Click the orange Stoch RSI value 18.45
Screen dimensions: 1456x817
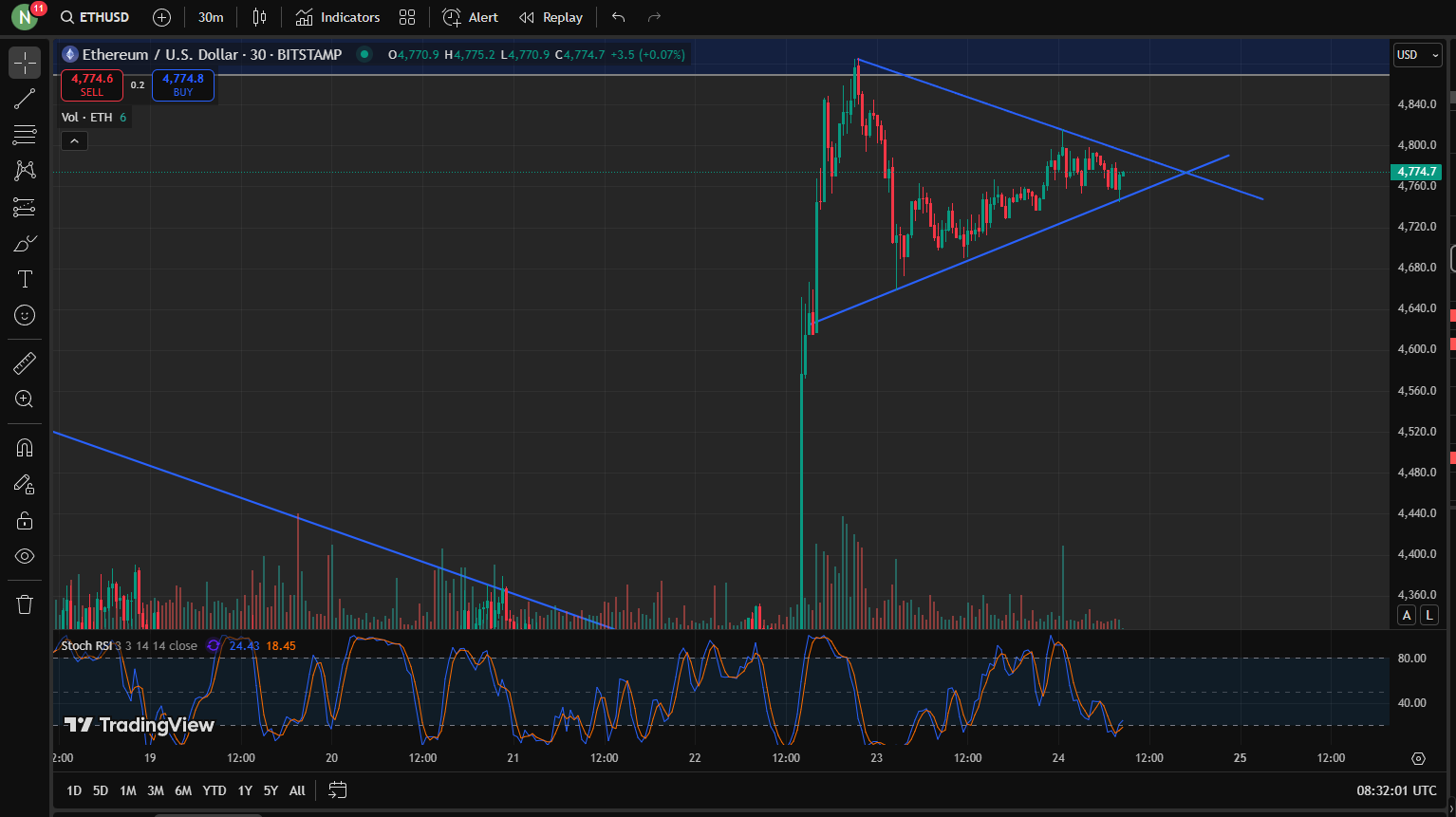[x=281, y=645]
